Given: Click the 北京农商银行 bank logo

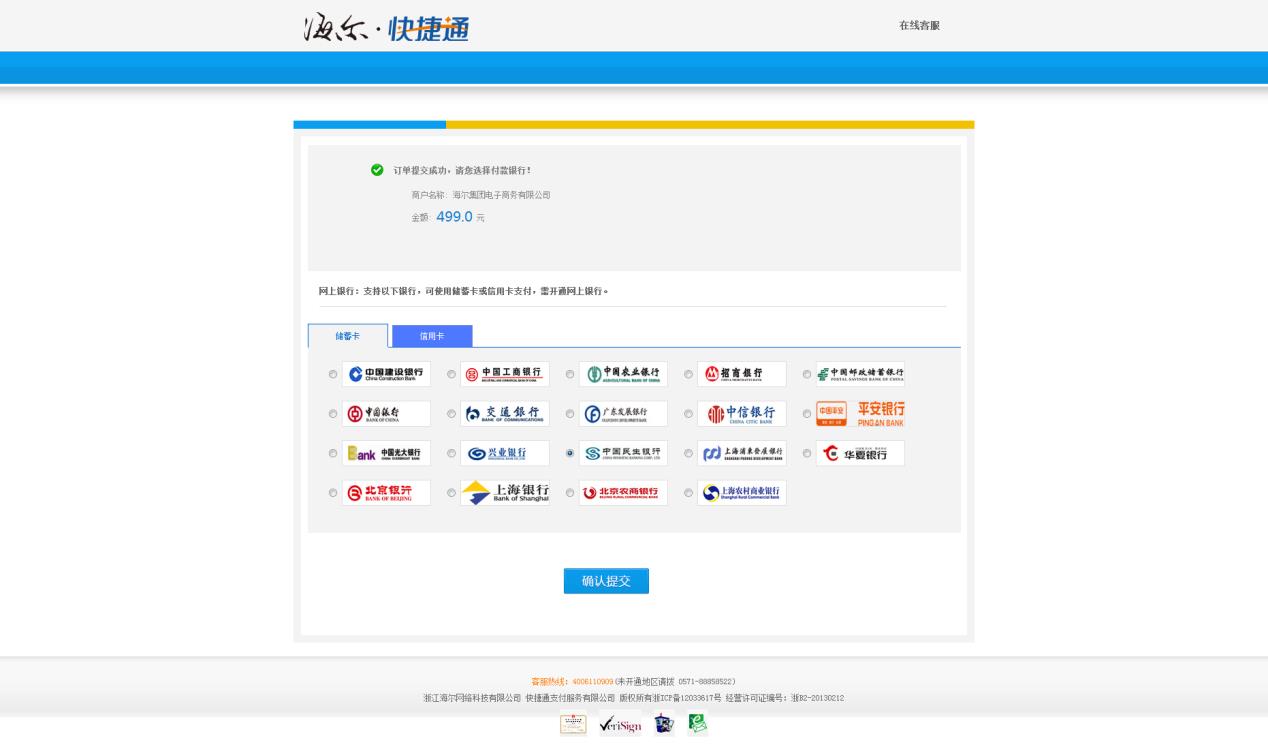Looking at the screenshot, I should point(623,493).
